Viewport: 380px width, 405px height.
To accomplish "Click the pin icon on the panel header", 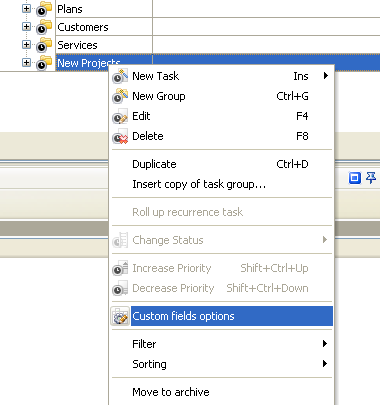I will (371, 178).
